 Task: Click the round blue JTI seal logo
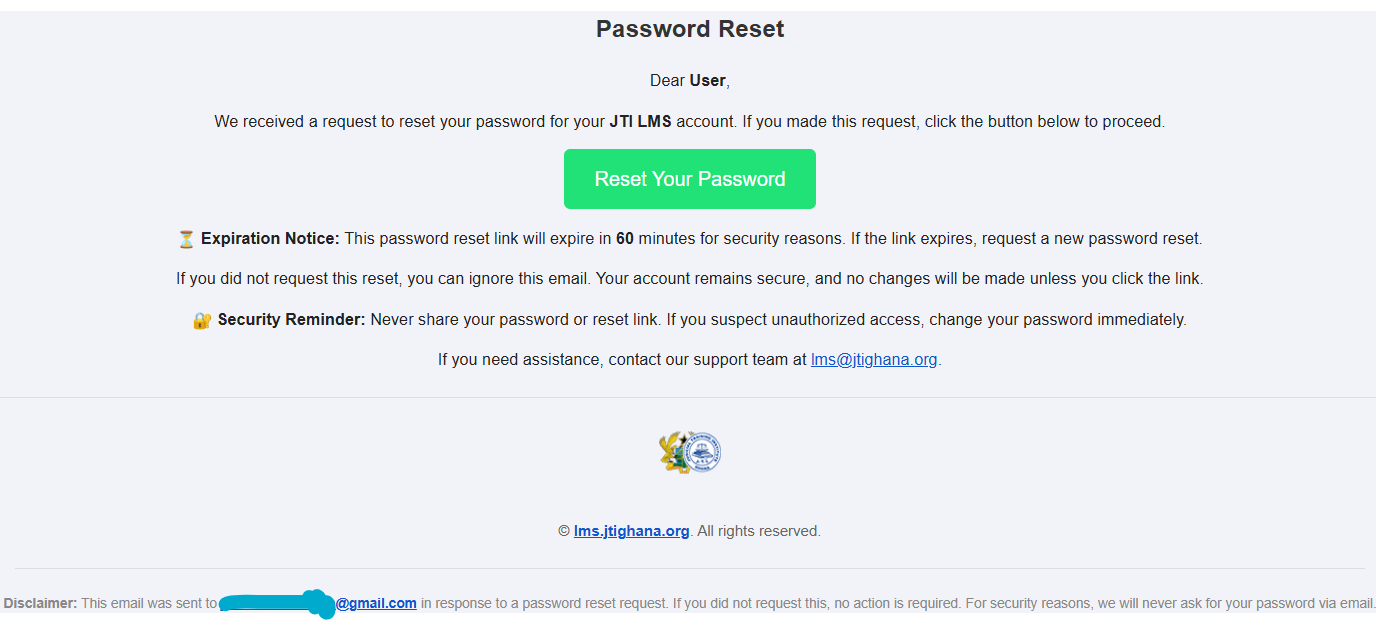pos(704,453)
